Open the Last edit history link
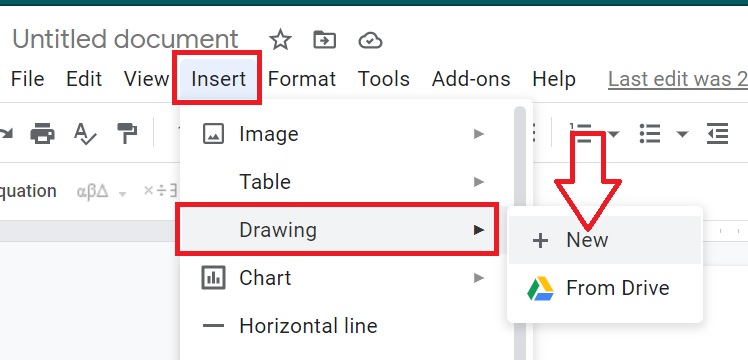 678,79
